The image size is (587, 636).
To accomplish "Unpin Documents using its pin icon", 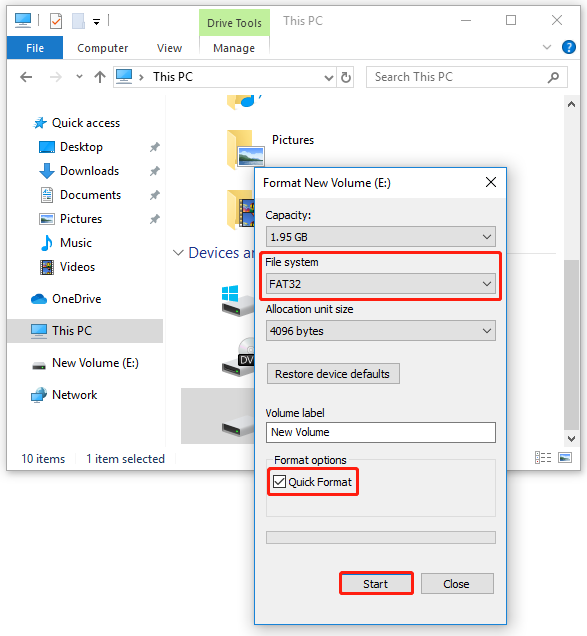I will pyautogui.click(x=155, y=195).
